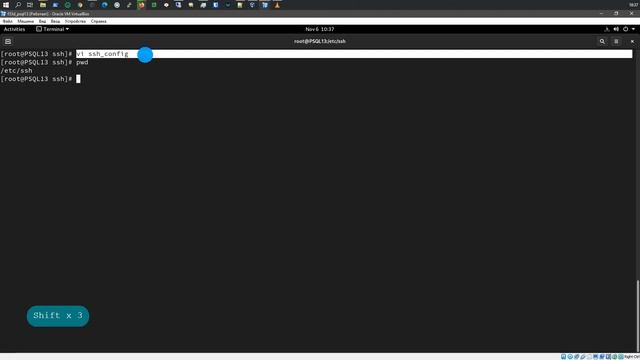This screenshot has height=360, width=640.
Task: Open the Edge browser icon in the taskbar
Action: (104, 5)
